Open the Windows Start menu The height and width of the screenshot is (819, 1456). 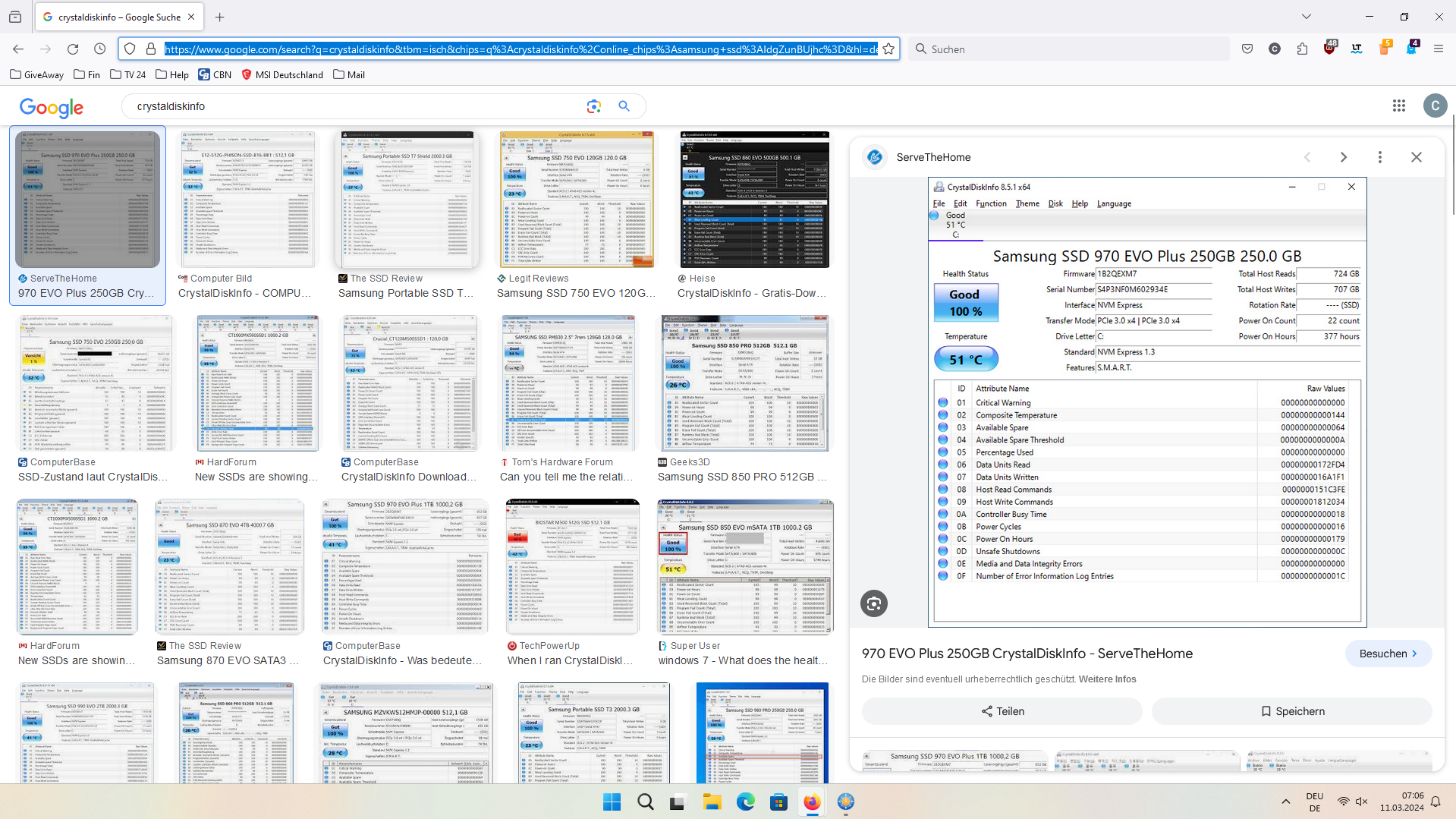(x=612, y=802)
